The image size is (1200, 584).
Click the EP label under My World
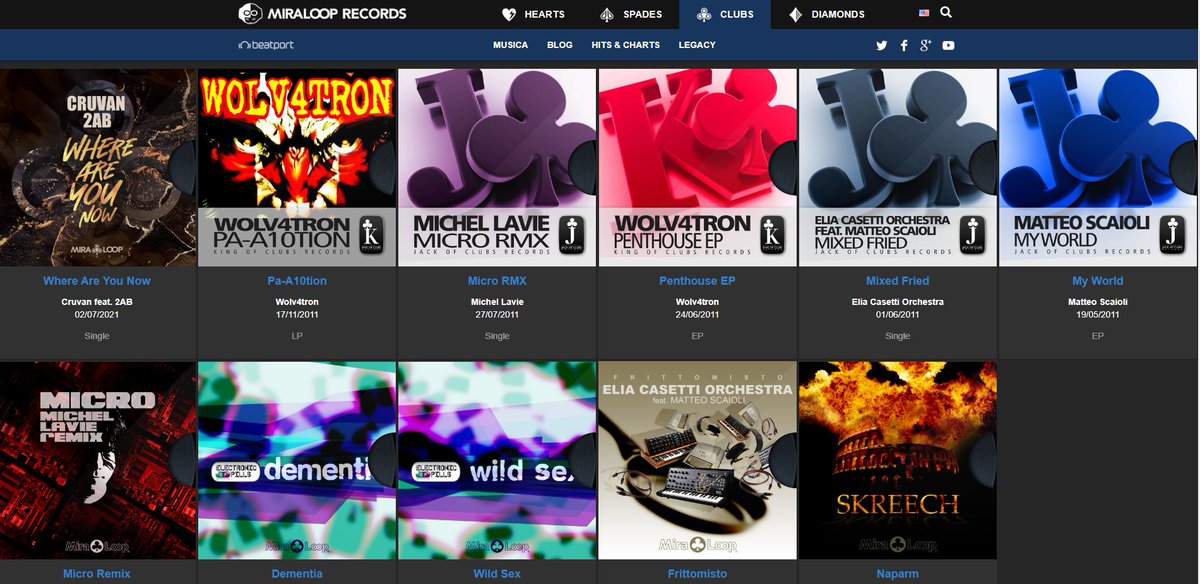click(1098, 336)
